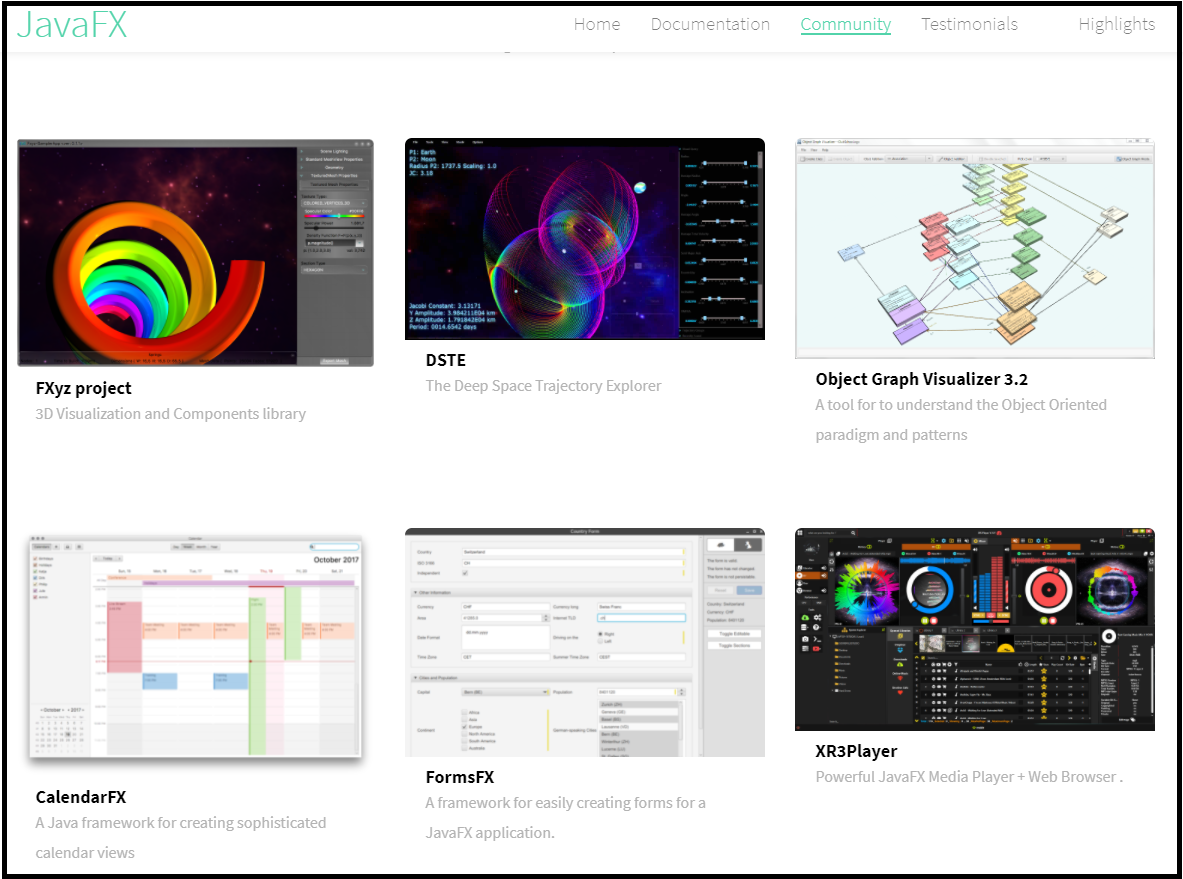This screenshot has height=879, width=1183.
Task: Select the Community nav link
Action: (845, 24)
